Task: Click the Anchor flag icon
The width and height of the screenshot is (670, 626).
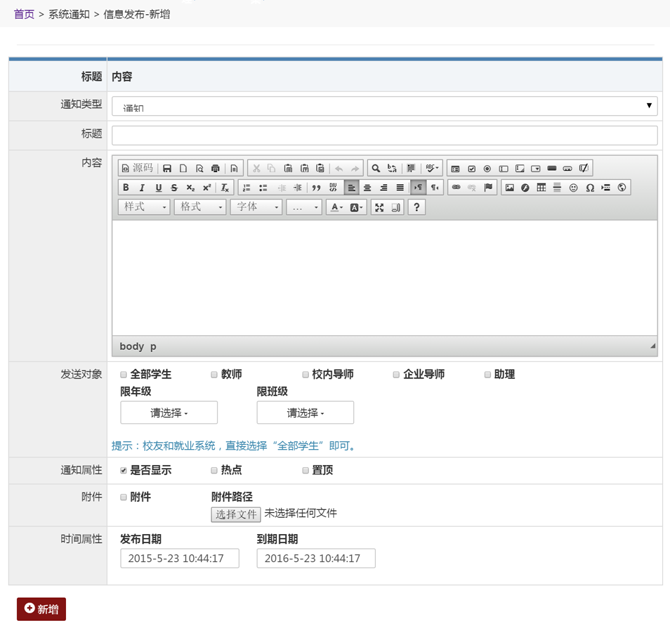Action: (x=488, y=187)
